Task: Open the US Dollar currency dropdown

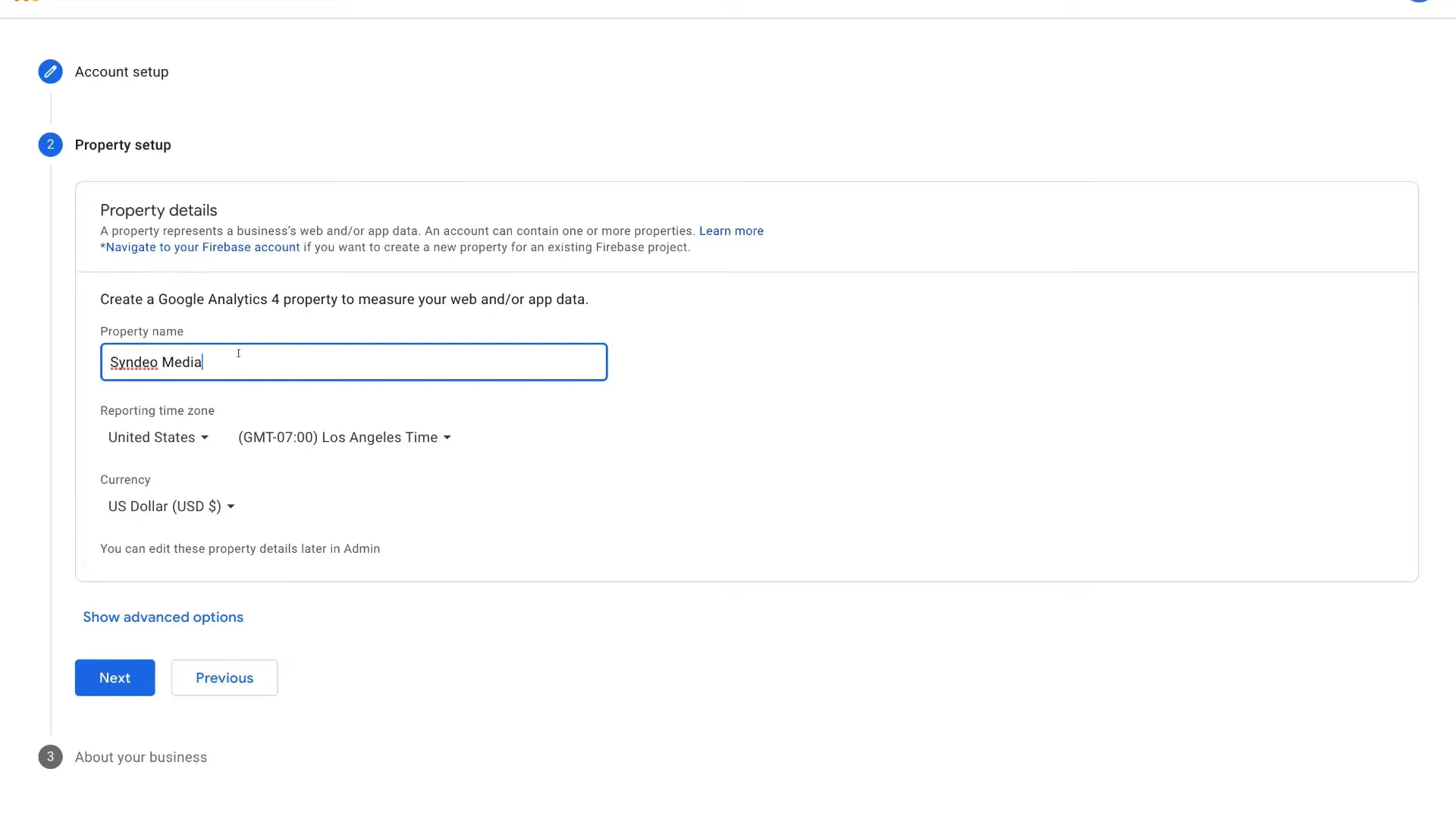Action: (171, 507)
